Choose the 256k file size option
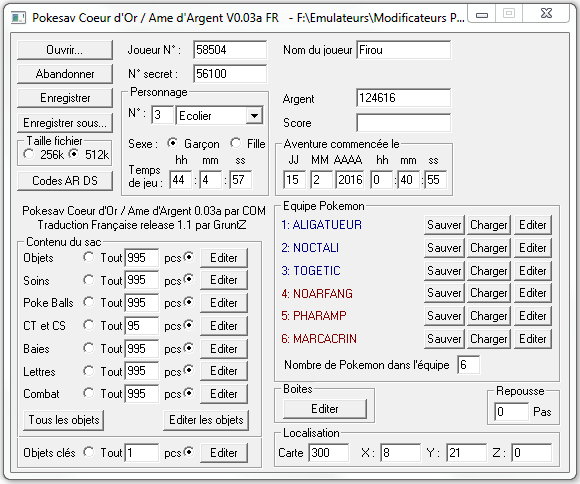The width and height of the screenshot is (580, 484). [x=28, y=154]
